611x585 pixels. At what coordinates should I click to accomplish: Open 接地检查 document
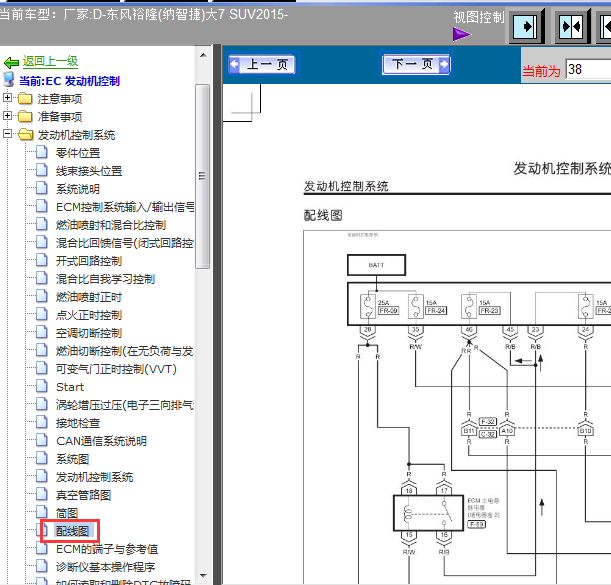click(78, 423)
